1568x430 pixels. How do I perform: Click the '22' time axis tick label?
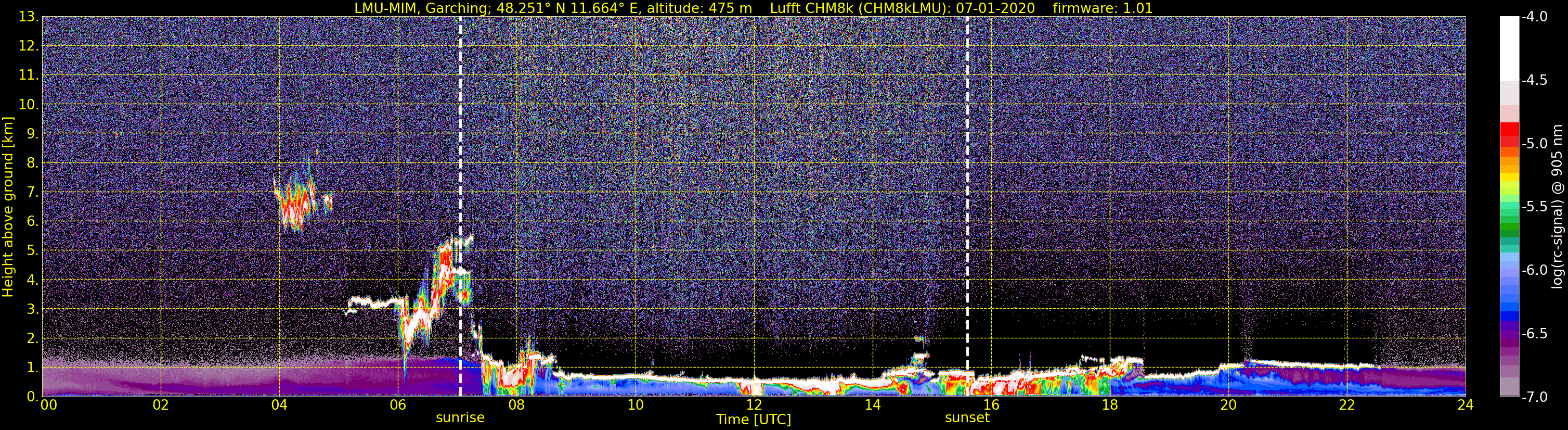[x=1347, y=406]
